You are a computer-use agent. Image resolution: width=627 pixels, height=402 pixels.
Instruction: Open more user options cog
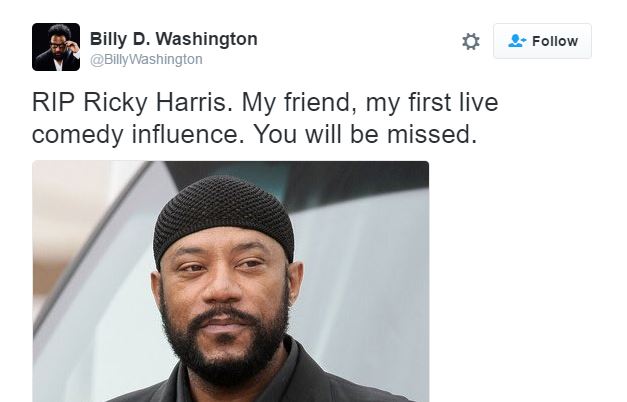point(471,42)
